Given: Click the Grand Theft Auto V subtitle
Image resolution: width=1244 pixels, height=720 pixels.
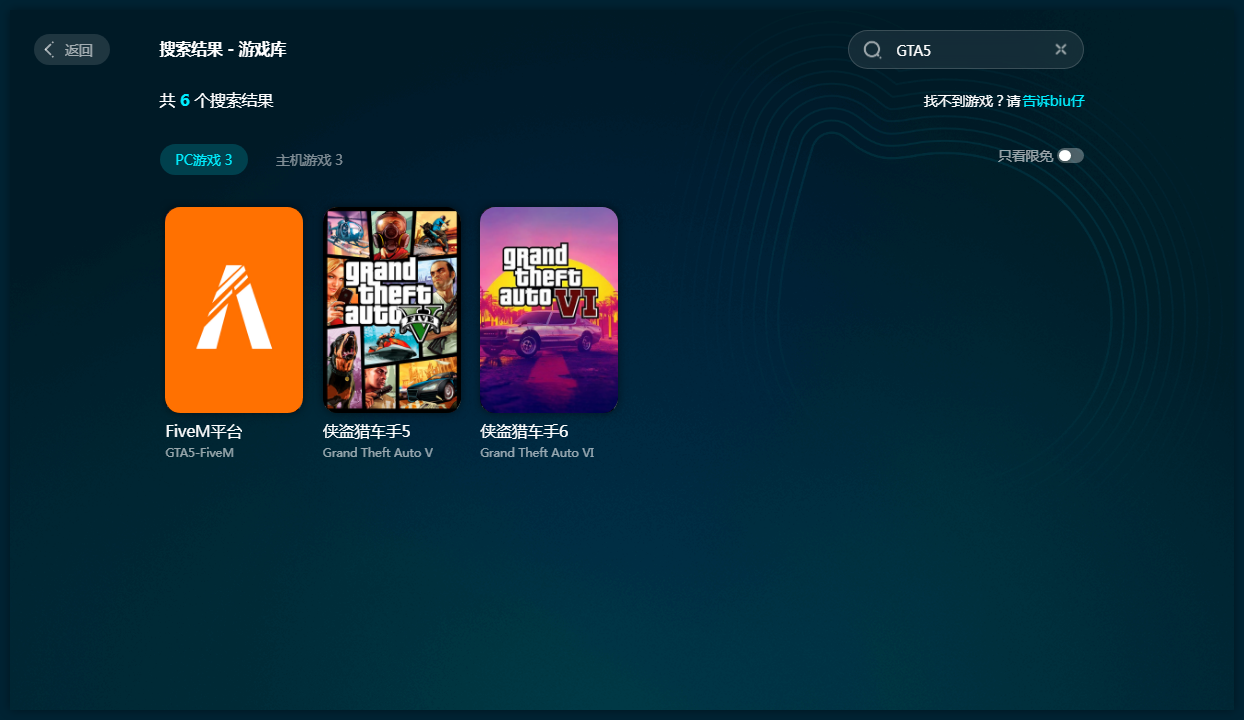Looking at the screenshot, I should click(378, 453).
